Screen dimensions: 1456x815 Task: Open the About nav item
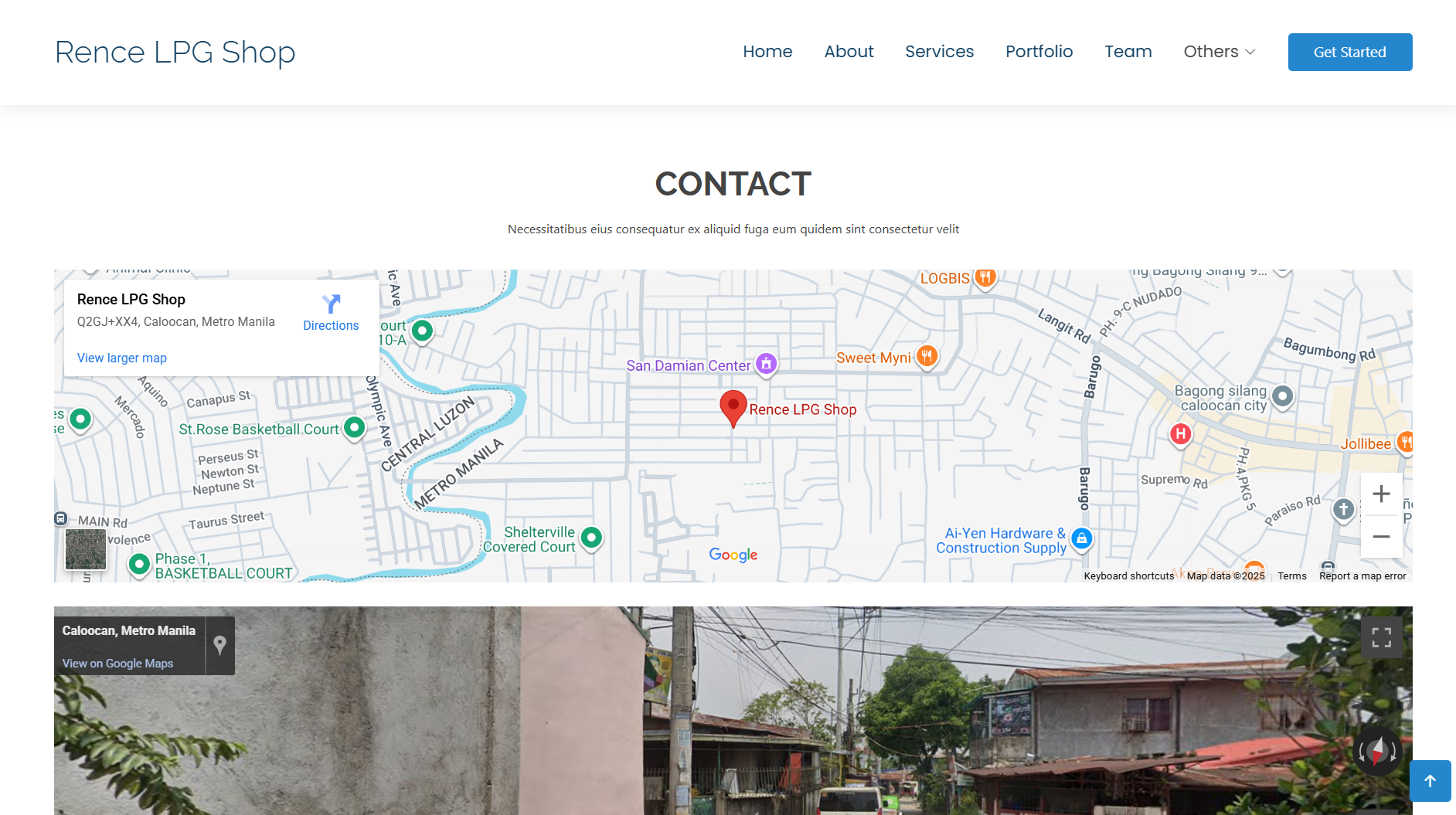coord(849,52)
